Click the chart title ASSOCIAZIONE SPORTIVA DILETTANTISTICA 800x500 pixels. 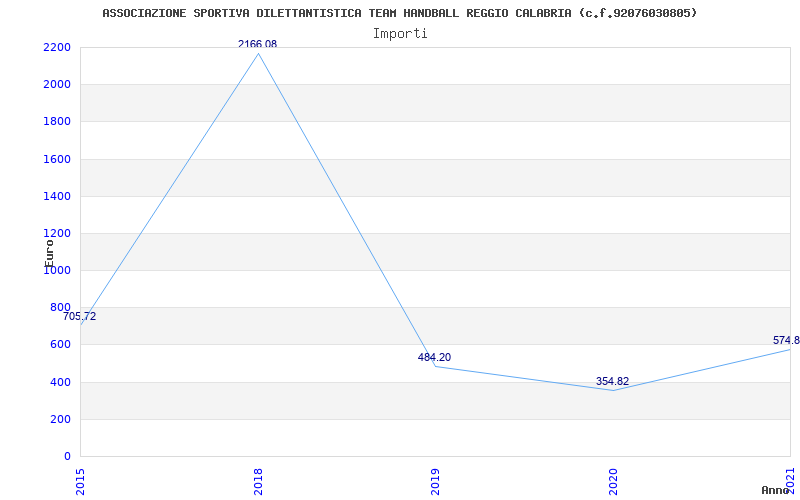pos(399,13)
